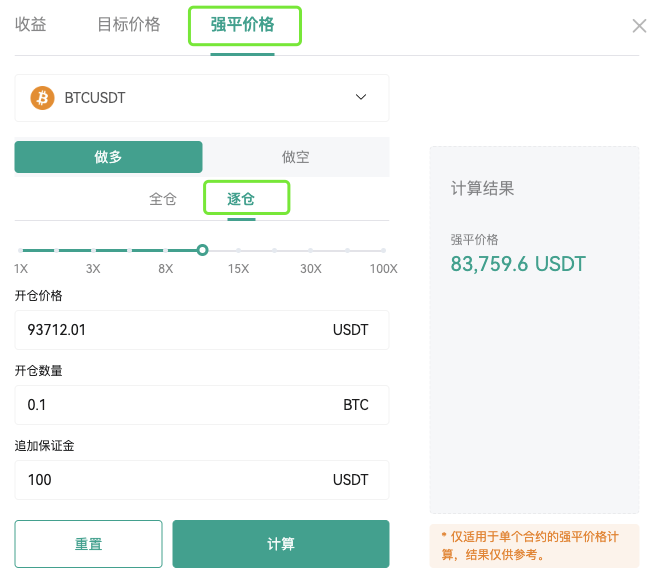The height and width of the screenshot is (583, 661).
Task: Open the 目标价格 tab
Action: (x=129, y=24)
